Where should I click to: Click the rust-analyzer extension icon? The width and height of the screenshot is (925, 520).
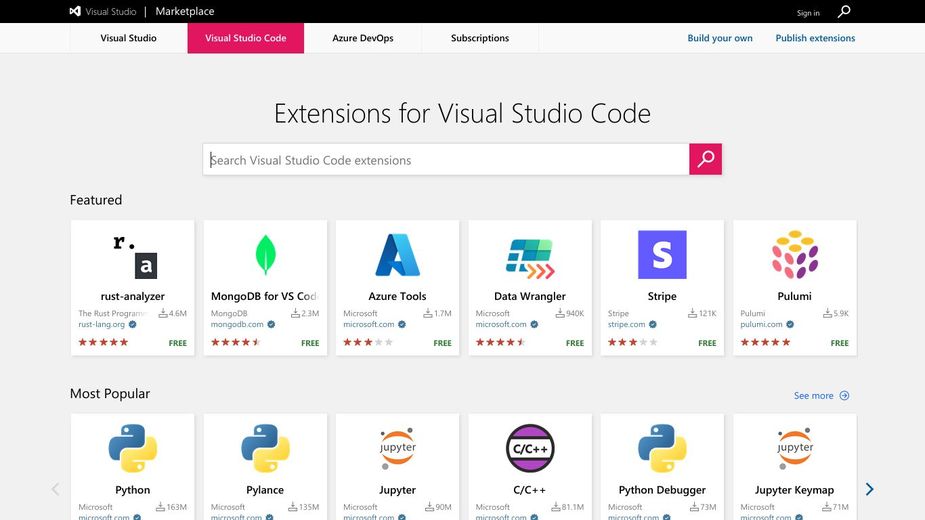pyautogui.click(x=133, y=255)
